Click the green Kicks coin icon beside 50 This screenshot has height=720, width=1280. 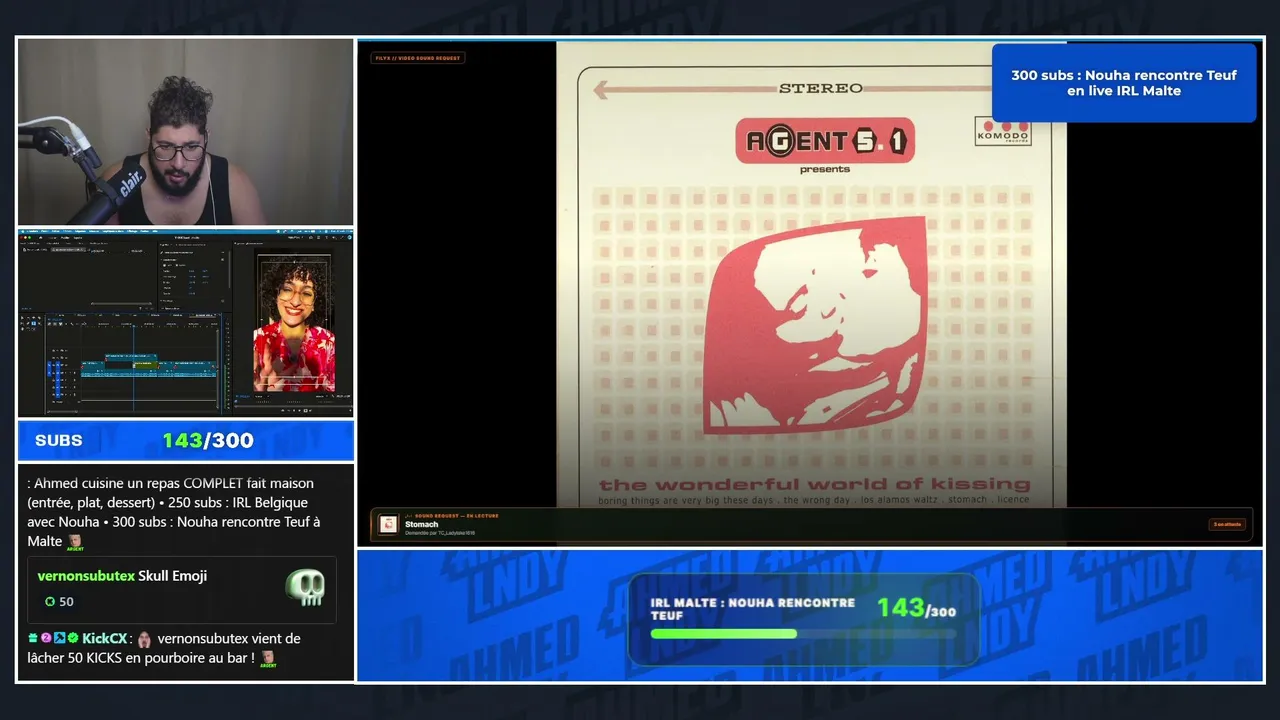pyautogui.click(x=50, y=601)
